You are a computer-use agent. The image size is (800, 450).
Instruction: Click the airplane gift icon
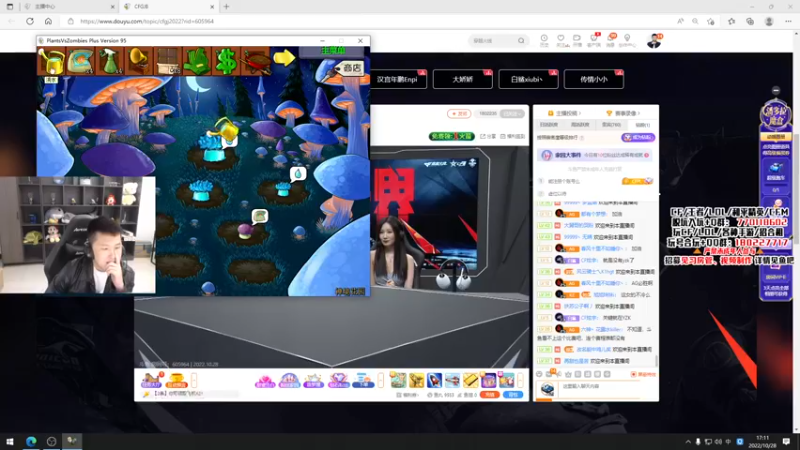452,380
